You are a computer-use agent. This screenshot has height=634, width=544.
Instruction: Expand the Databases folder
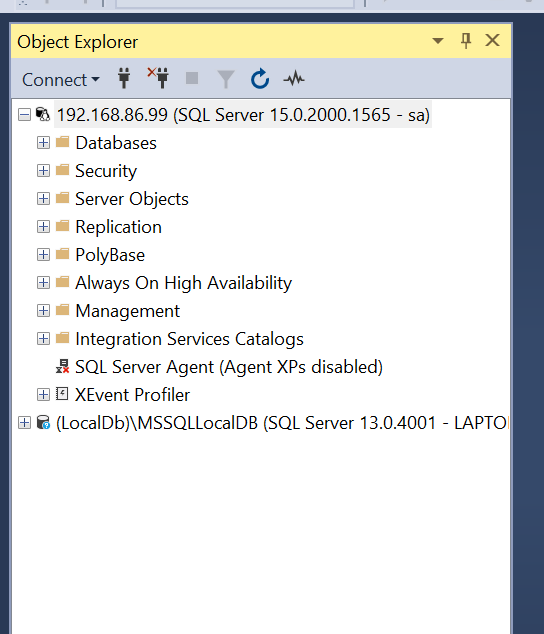pyautogui.click(x=43, y=143)
